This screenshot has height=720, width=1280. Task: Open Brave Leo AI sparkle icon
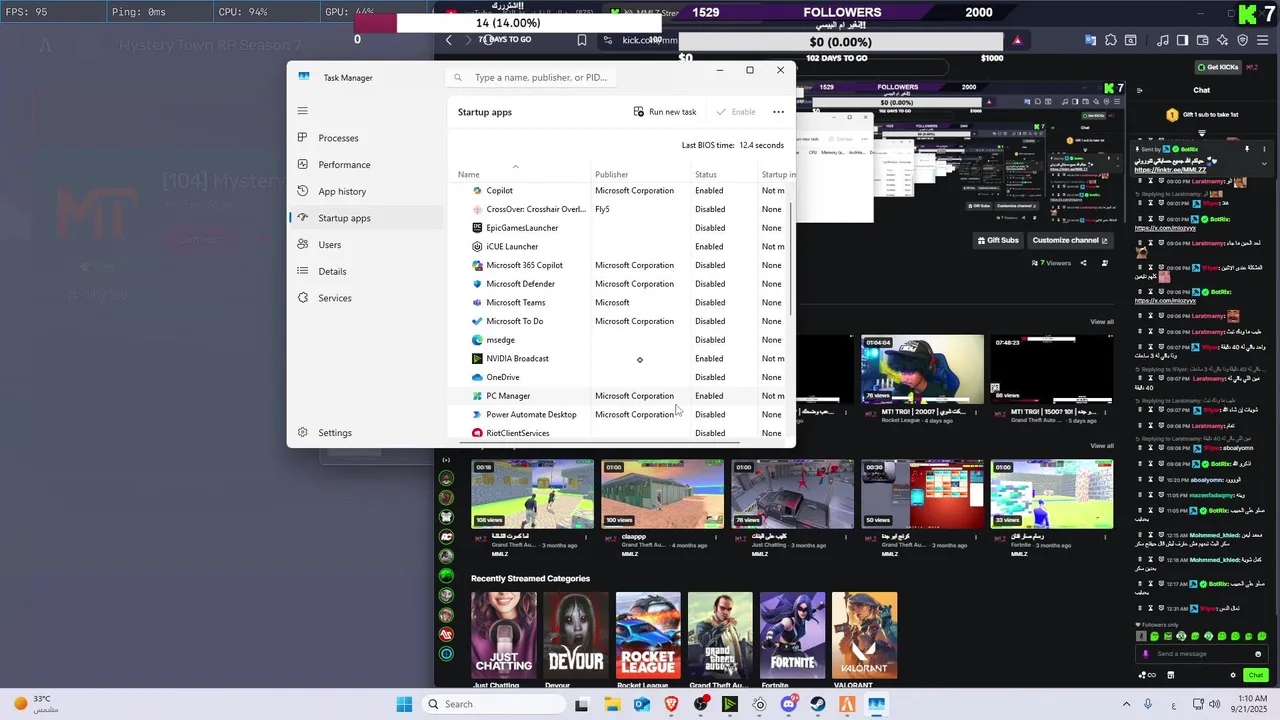1223,40
